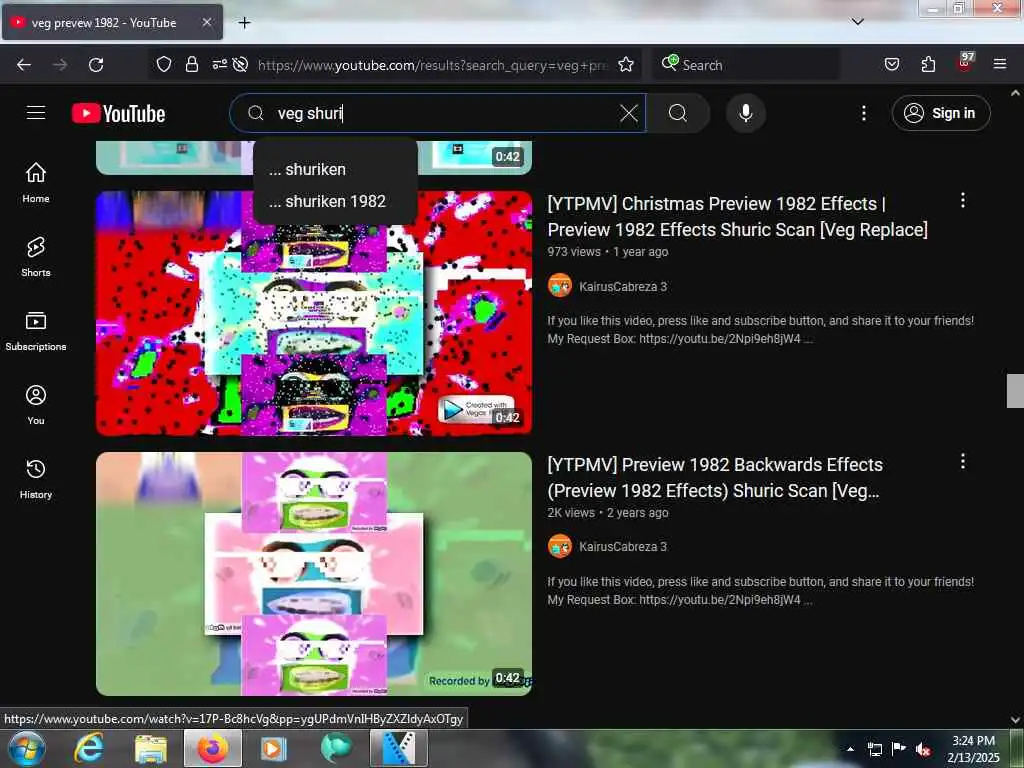Open the Christmas Preview 1982 Effects video title
This screenshot has width=1024, height=768.
pos(737,217)
